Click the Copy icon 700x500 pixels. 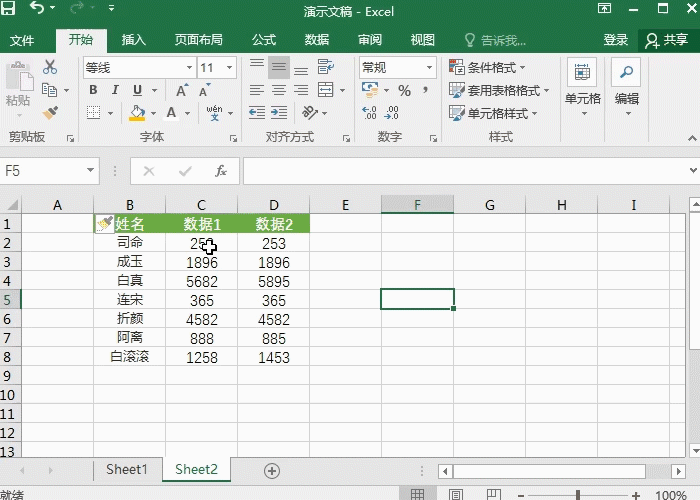pyautogui.click(x=49, y=90)
